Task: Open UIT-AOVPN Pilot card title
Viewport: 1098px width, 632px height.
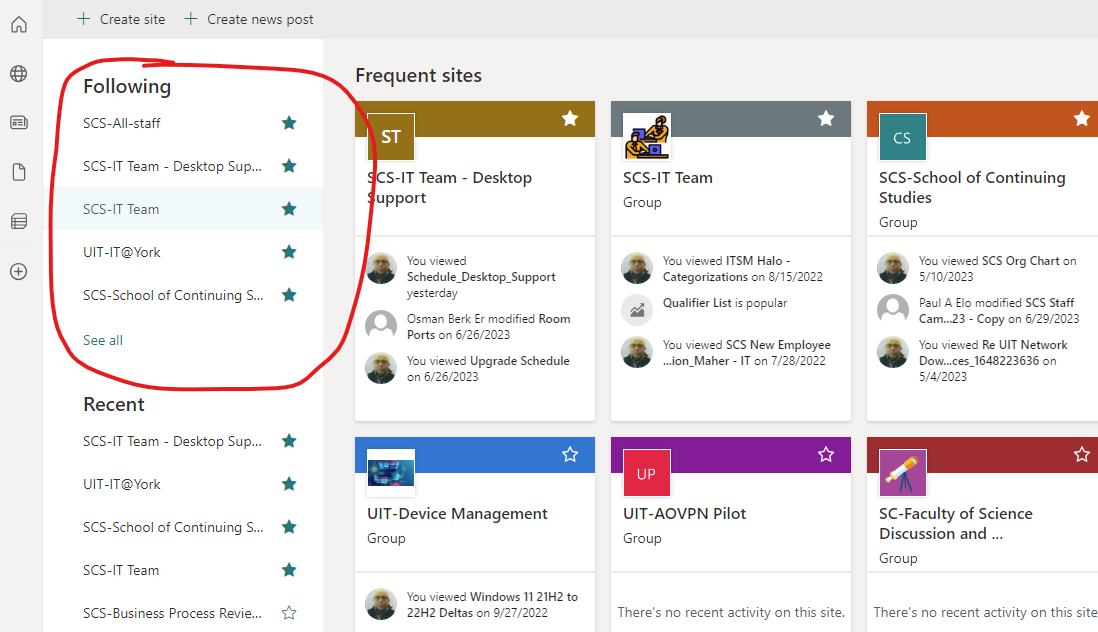Action: point(685,514)
